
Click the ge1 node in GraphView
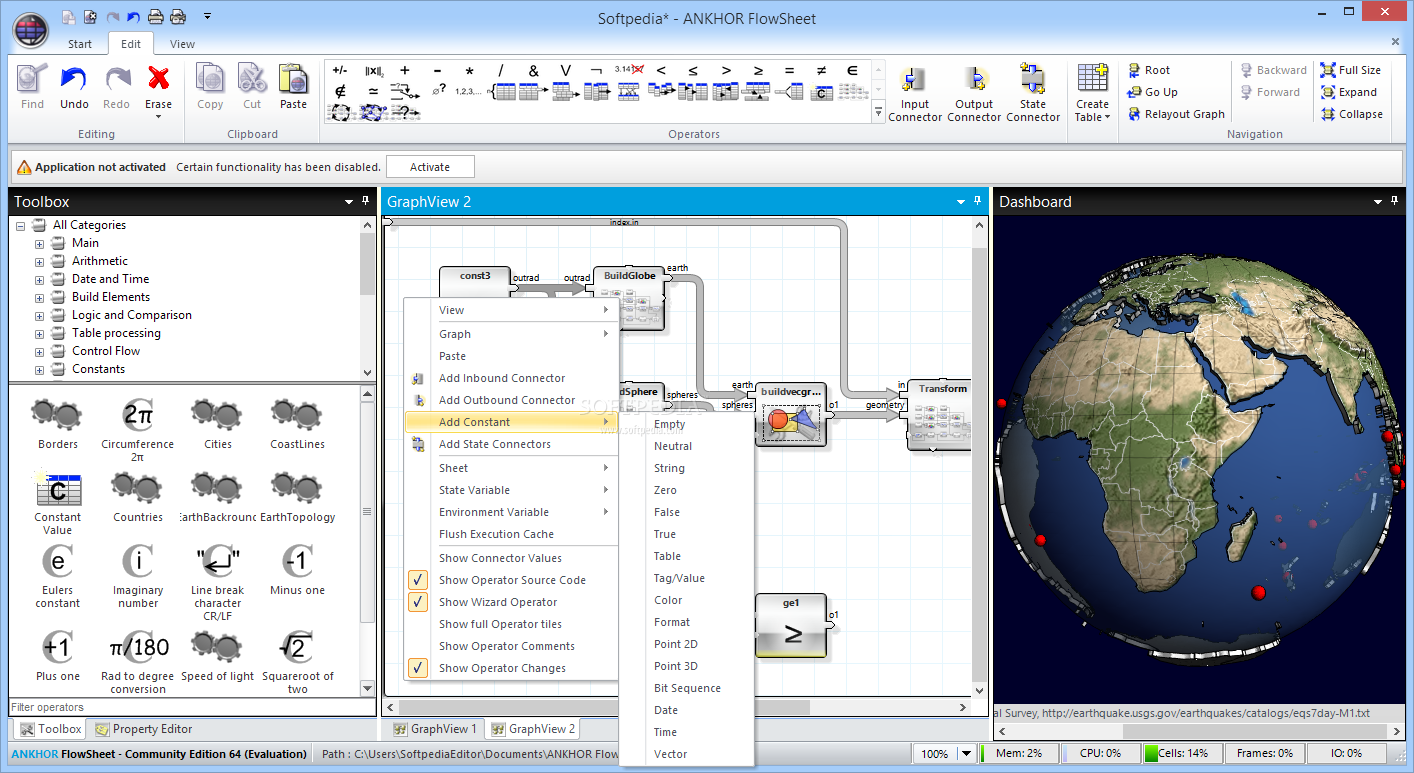791,626
